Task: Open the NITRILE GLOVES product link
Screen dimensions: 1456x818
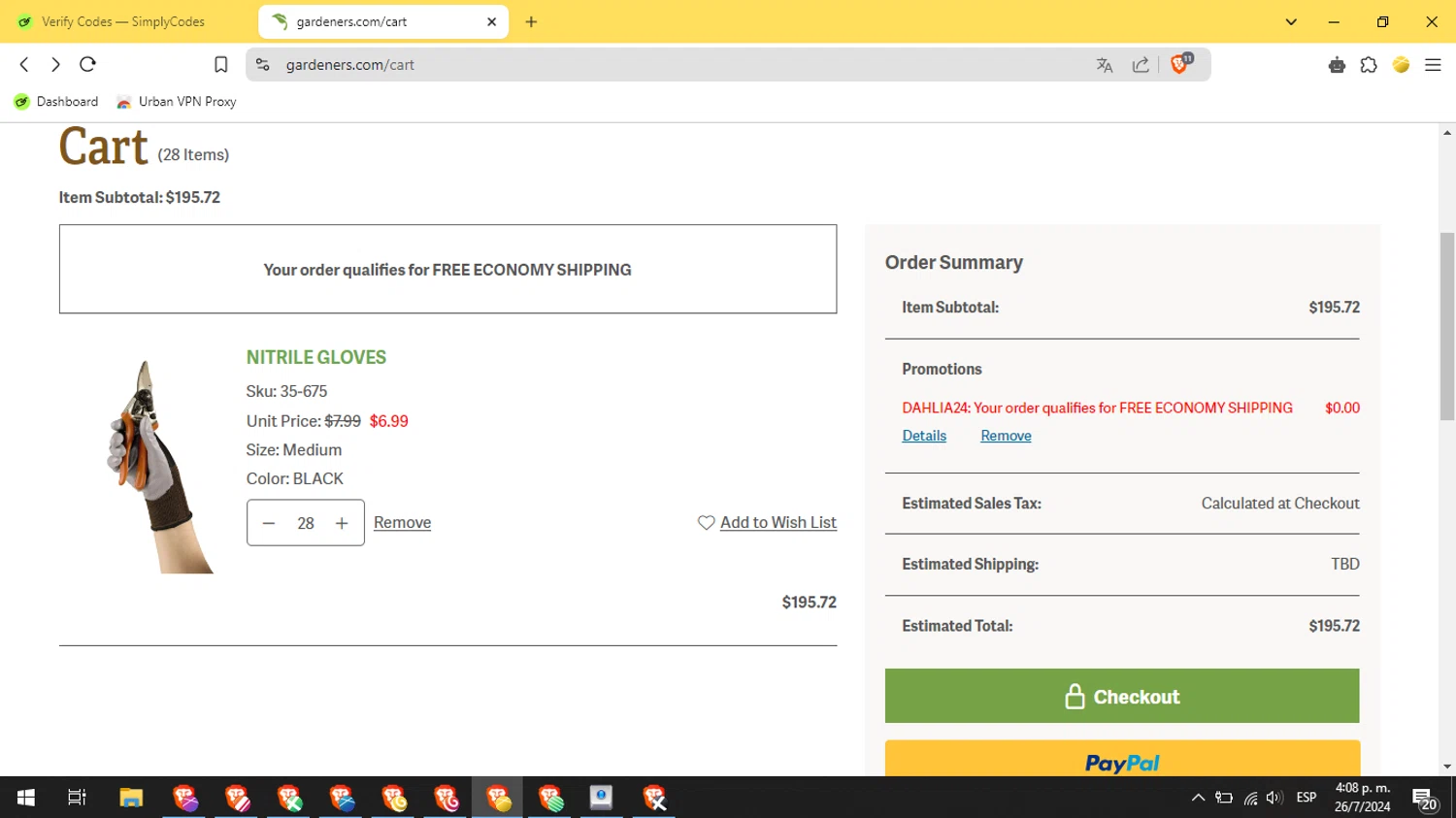Action: tap(316, 357)
